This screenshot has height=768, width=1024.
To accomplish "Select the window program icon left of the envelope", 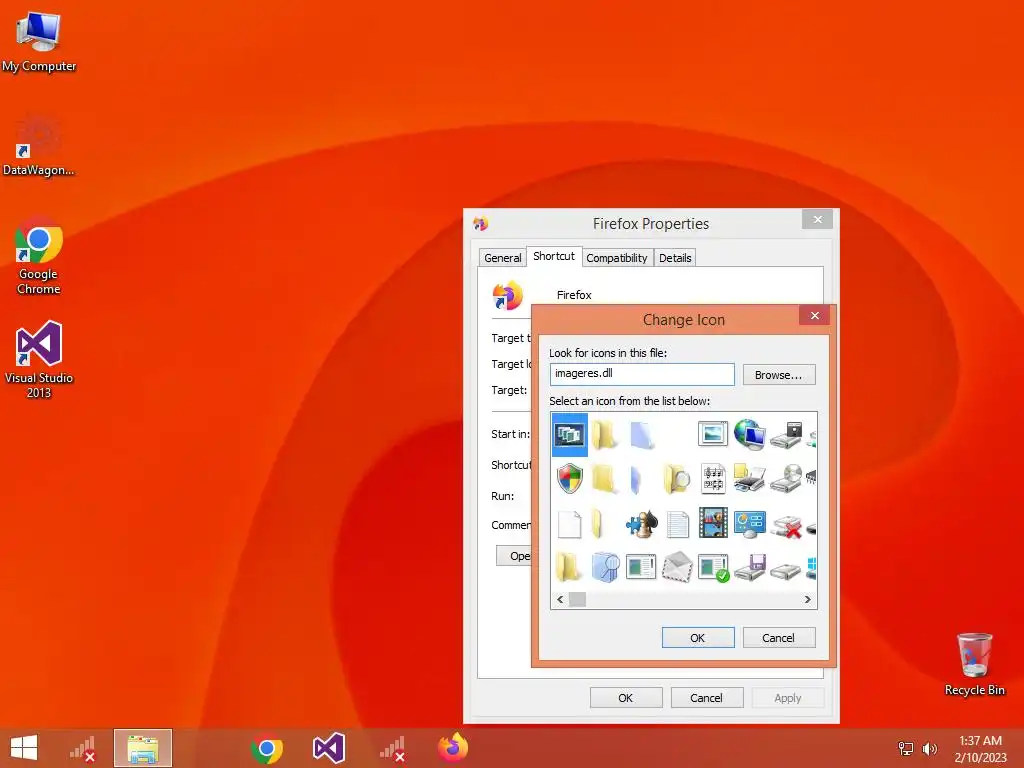I will [641, 567].
